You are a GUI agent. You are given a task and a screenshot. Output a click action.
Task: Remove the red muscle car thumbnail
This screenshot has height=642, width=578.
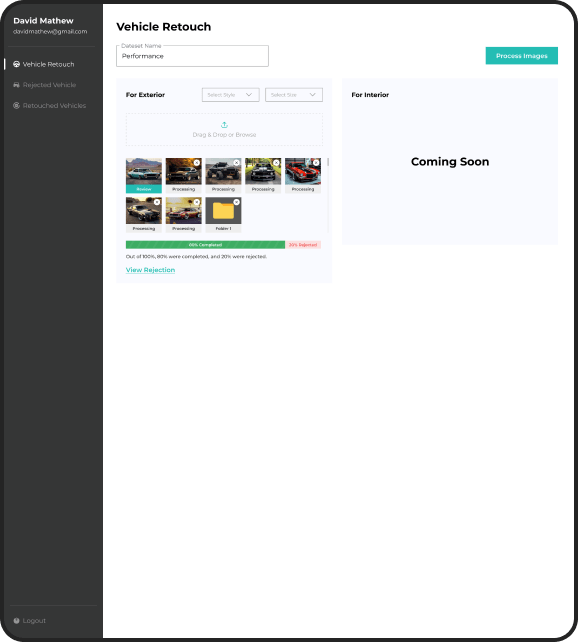316,163
